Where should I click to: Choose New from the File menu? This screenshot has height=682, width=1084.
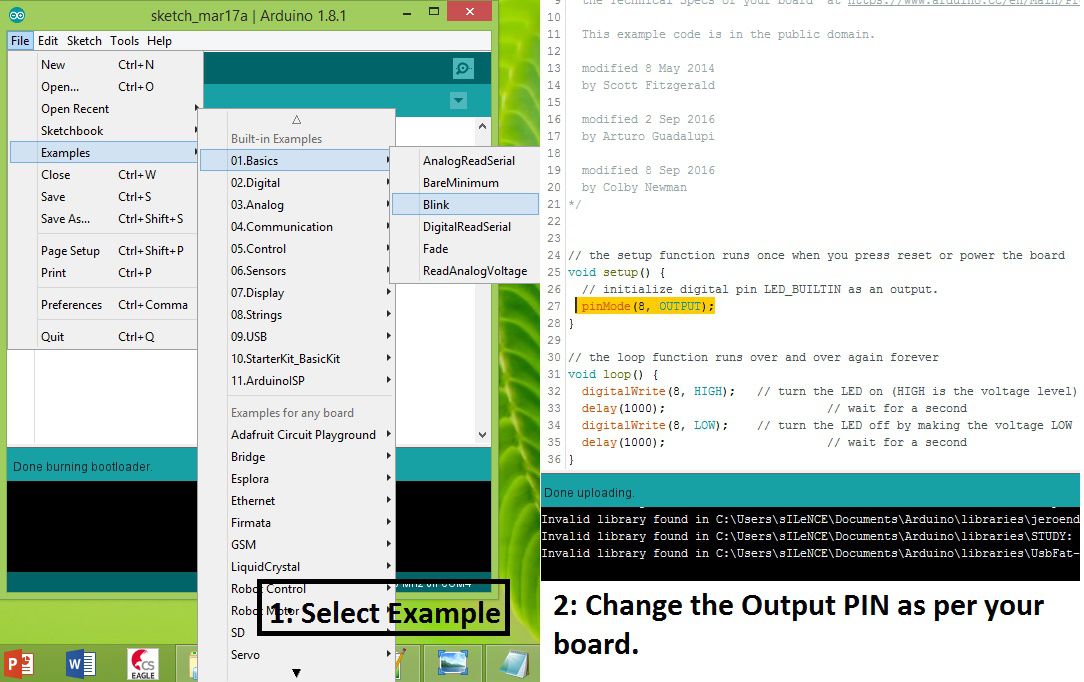[x=106, y=64]
